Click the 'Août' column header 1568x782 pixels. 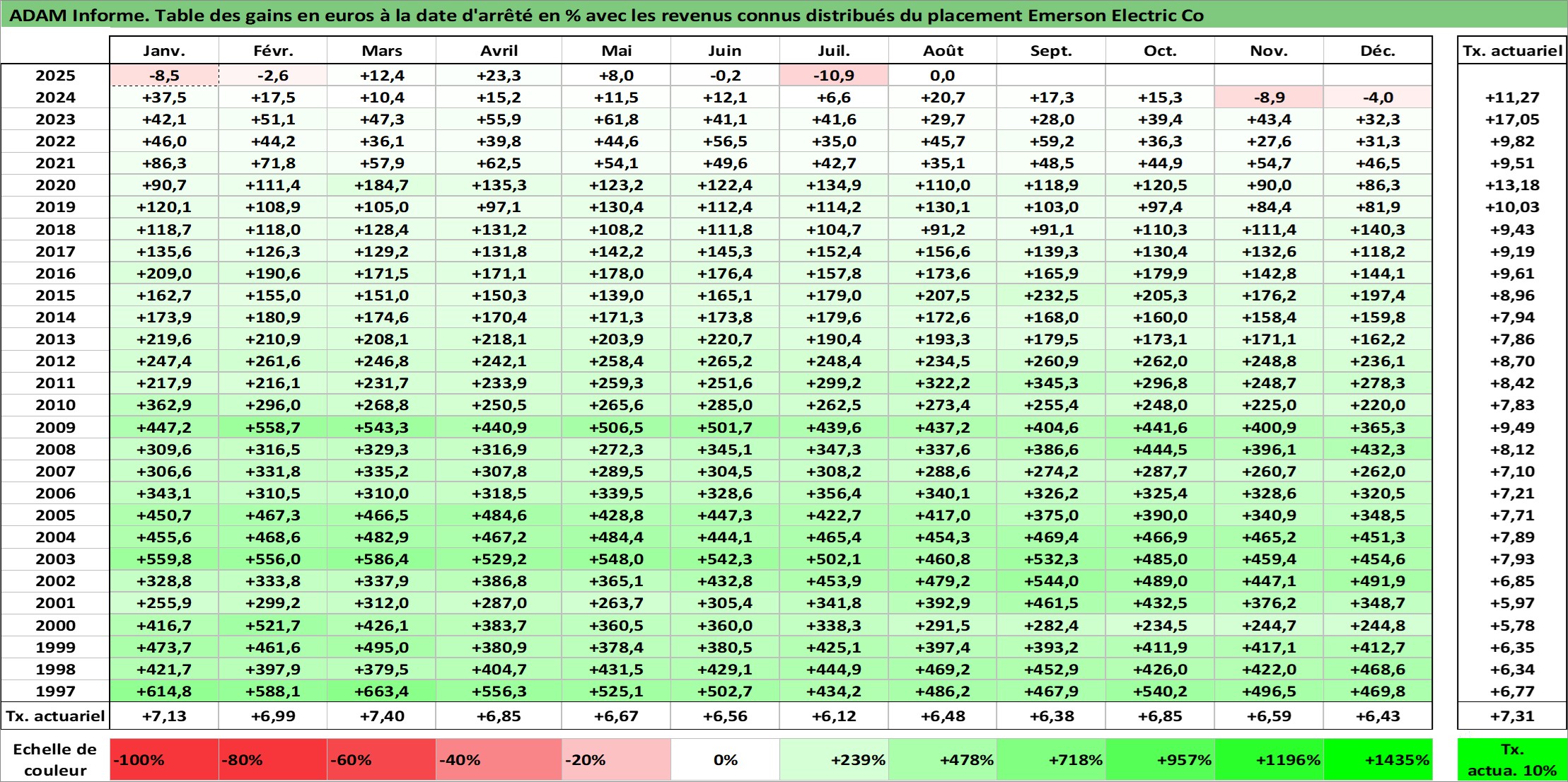click(x=943, y=51)
